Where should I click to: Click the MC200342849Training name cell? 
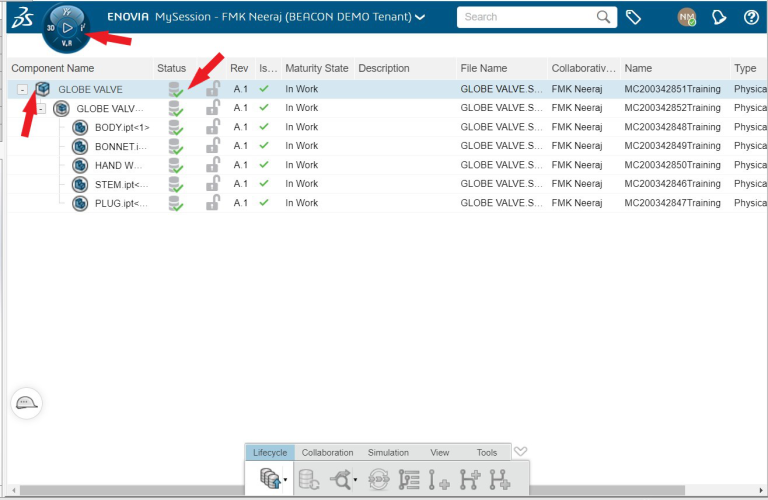[672, 146]
